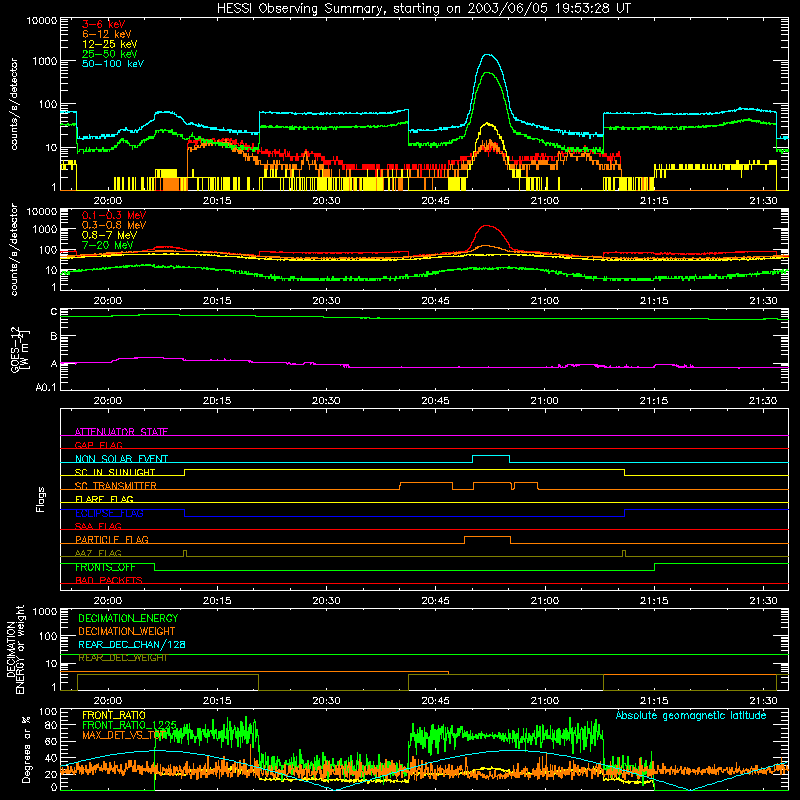The width and height of the screenshot is (800, 800).
Task: Click the Flags vertical axis title
Action: tap(41, 499)
